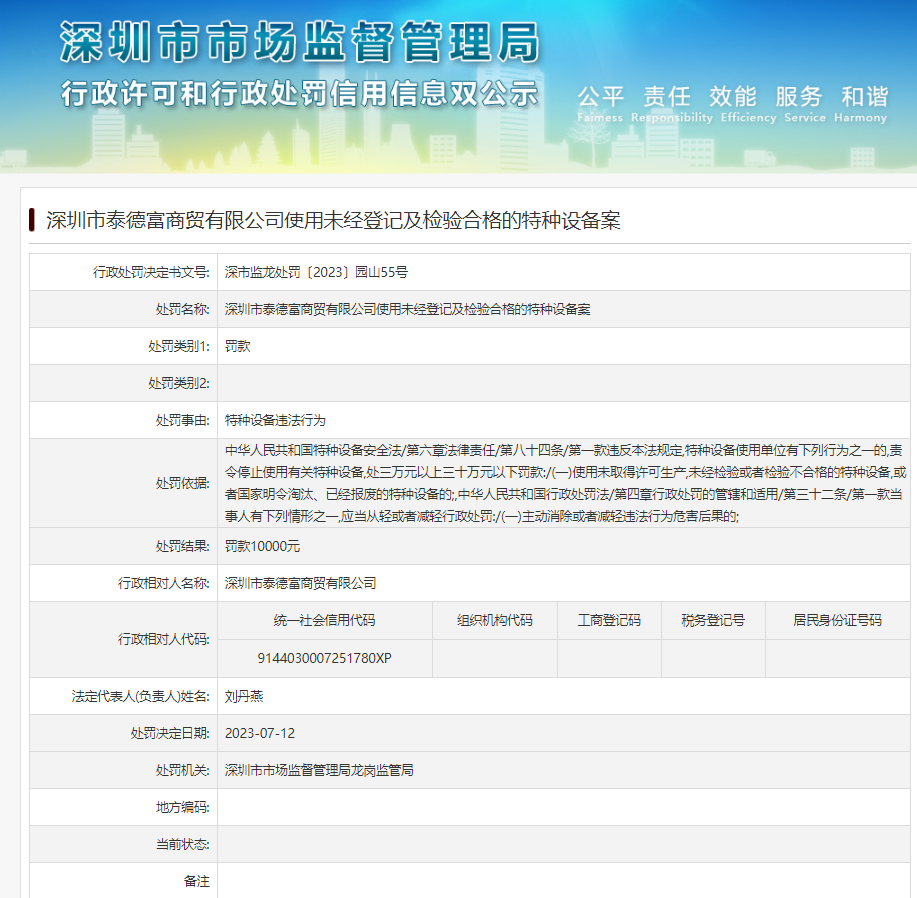
Task: Select the decision date 2023-07-12
Action: click(259, 733)
